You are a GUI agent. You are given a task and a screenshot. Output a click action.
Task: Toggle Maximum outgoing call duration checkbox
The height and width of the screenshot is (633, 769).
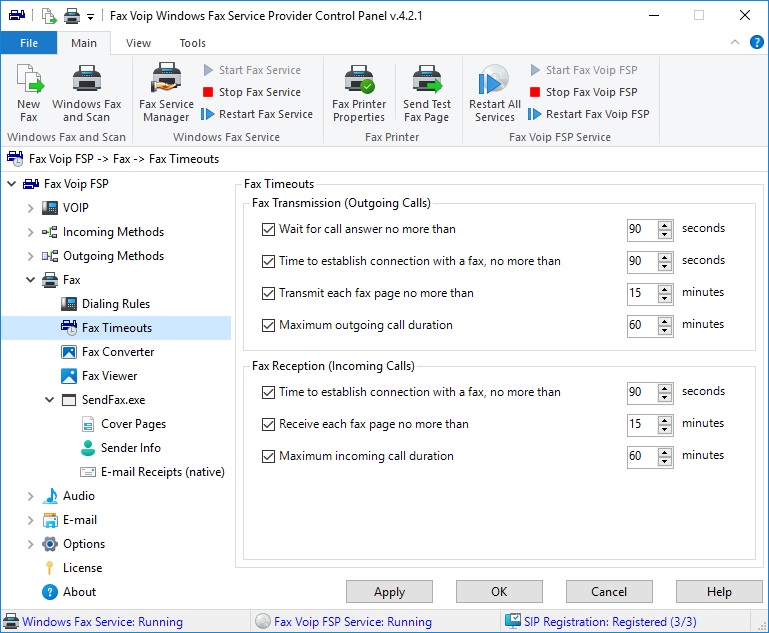coord(268,325)
